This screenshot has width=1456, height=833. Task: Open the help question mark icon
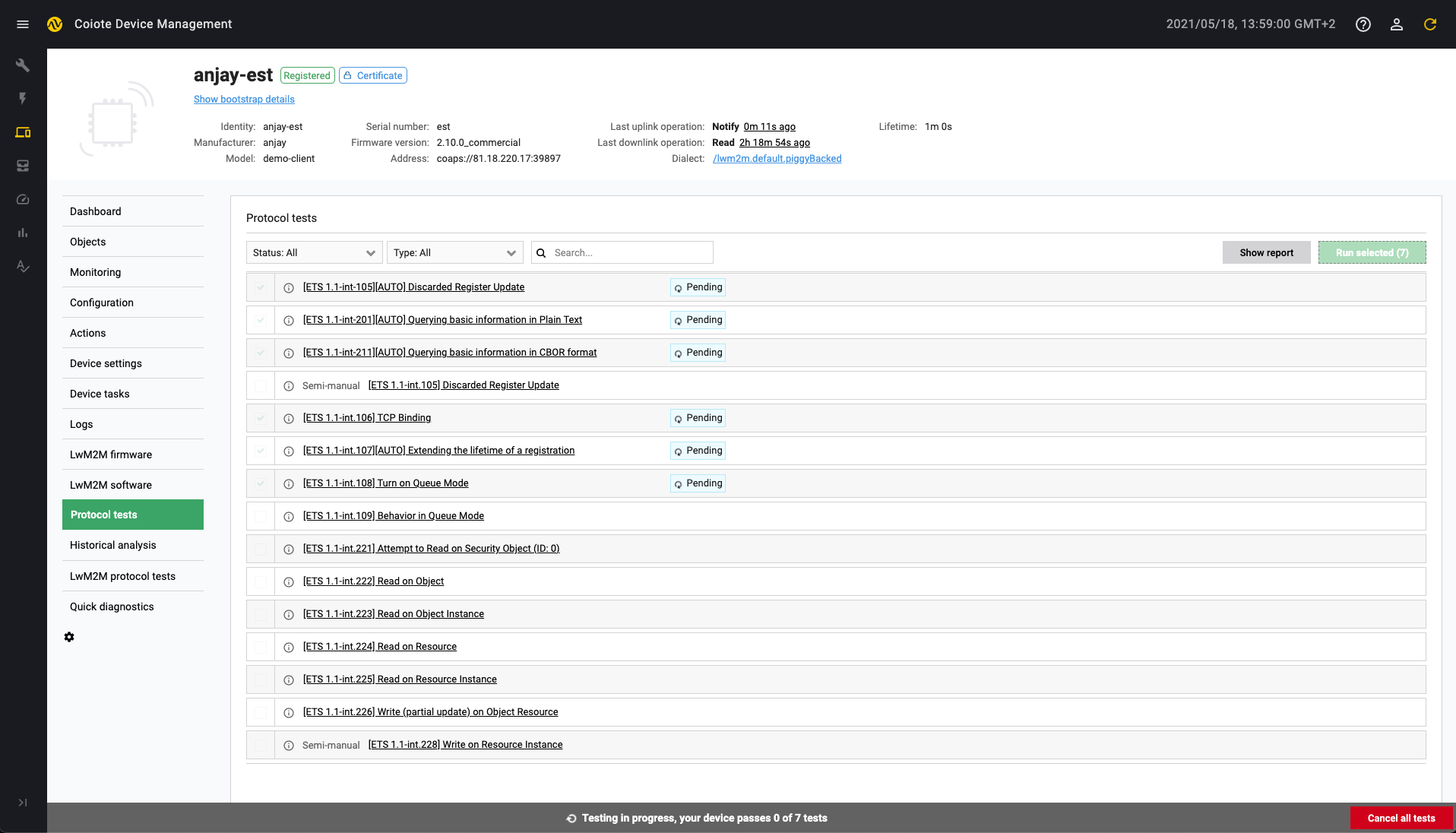tap(1363, 24)
